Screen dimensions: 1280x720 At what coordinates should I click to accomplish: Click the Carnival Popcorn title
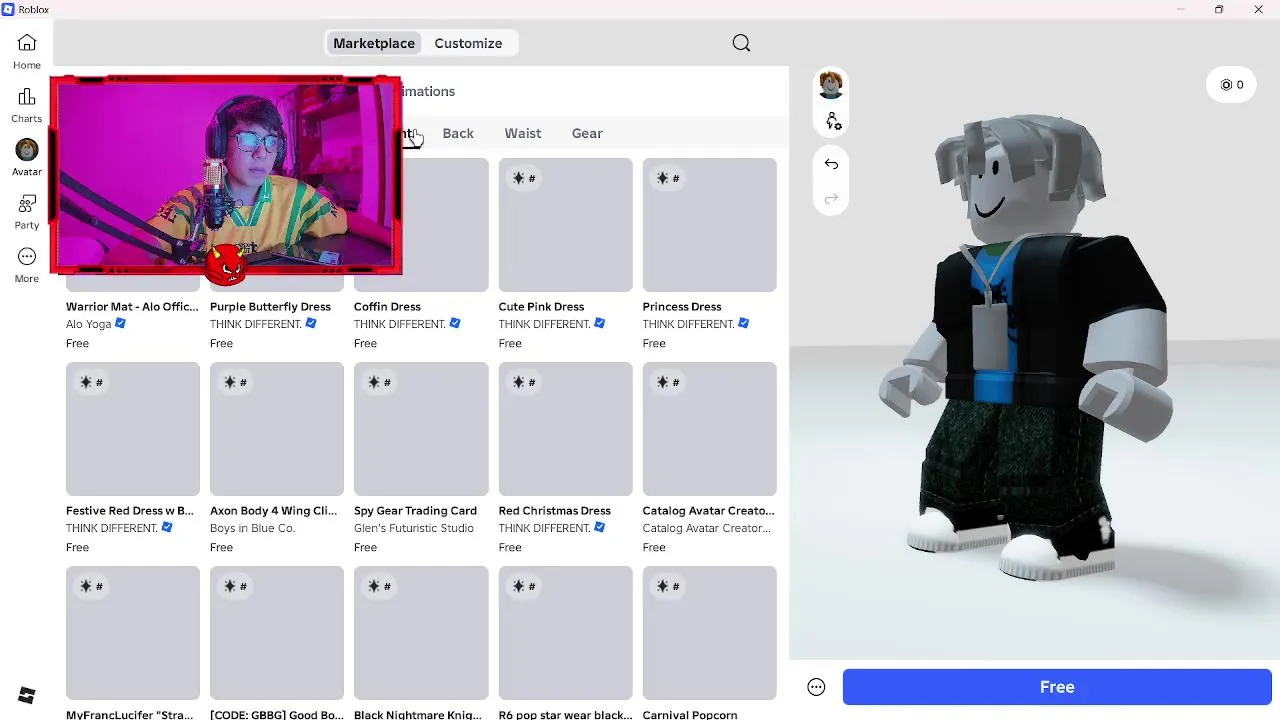pos(690,714)
